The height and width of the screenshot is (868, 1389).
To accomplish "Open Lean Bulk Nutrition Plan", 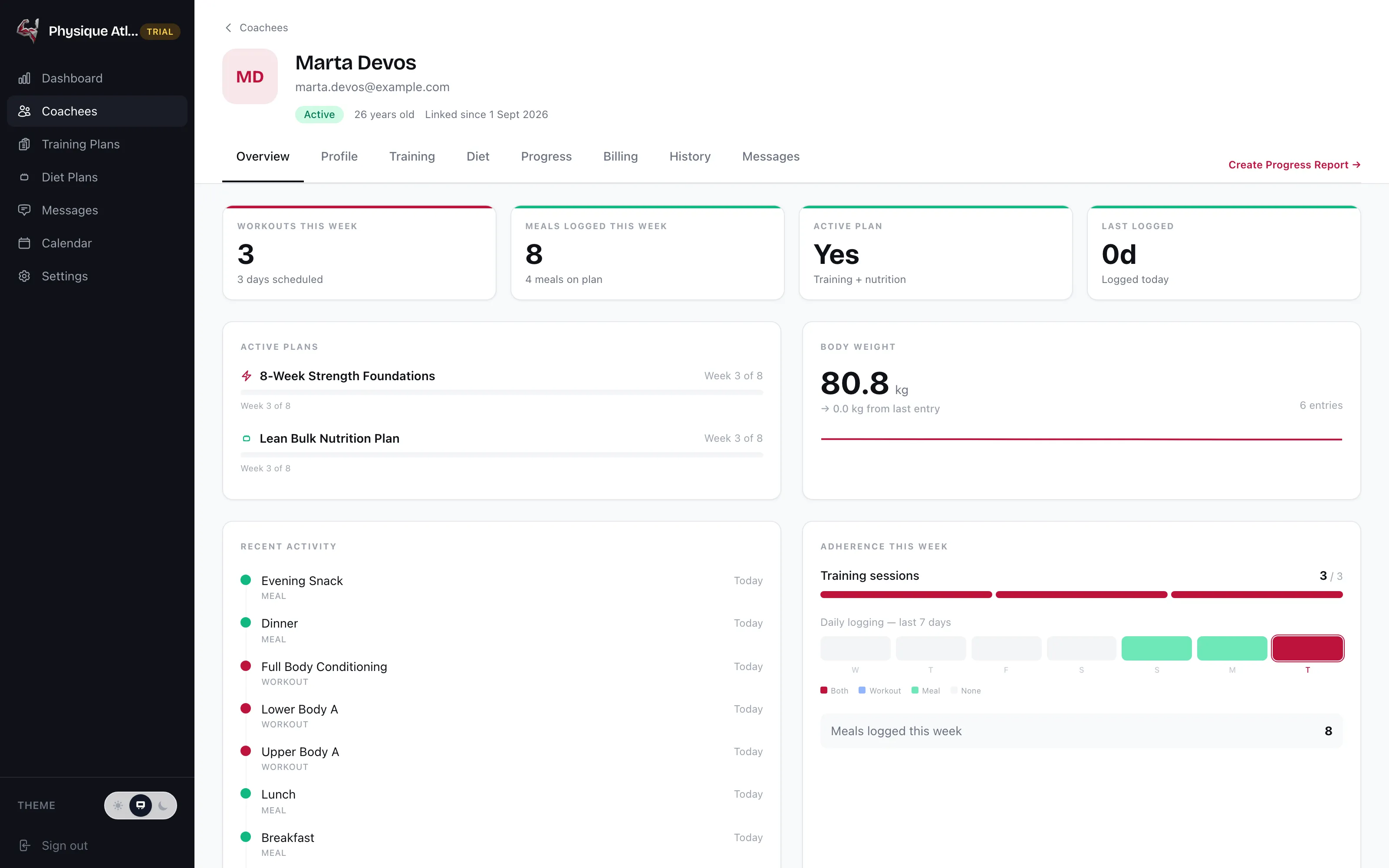I will (x=329, y=439).
